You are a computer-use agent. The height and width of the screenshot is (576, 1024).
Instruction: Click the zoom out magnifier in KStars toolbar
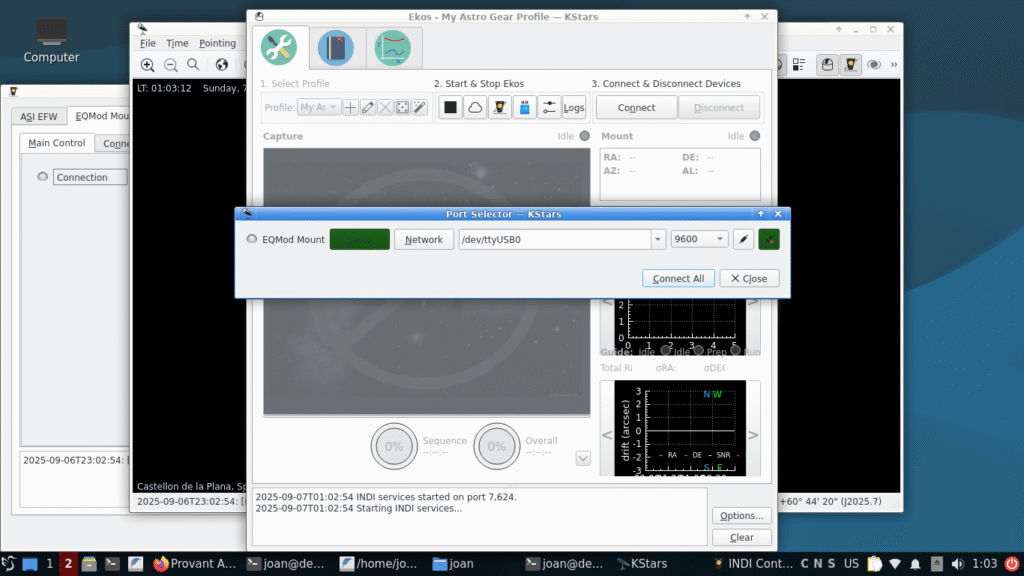(x=170, y=65)
